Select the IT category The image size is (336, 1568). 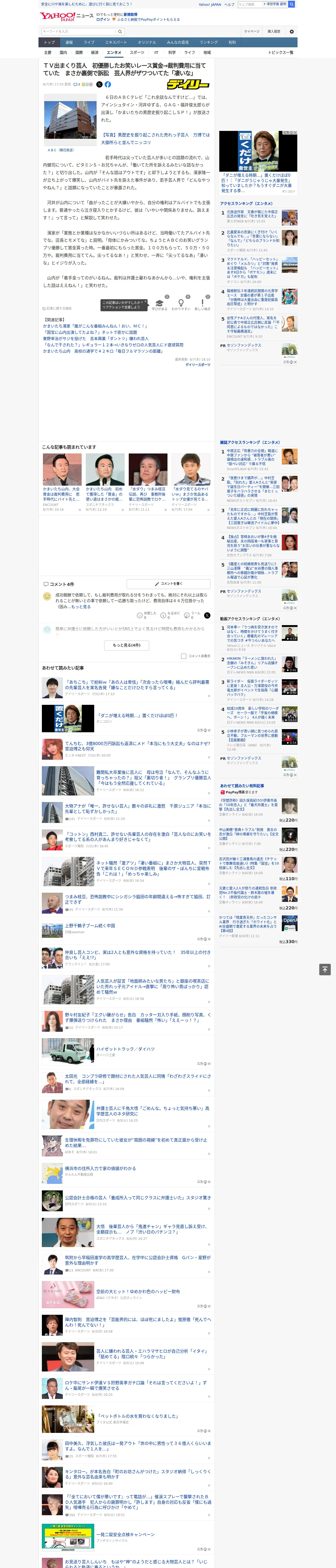point(156,52)
